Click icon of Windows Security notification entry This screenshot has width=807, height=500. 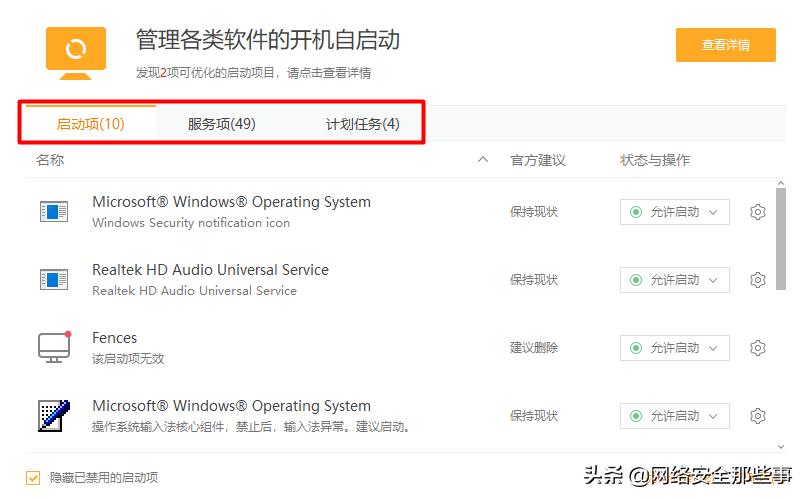click(54, 211)
